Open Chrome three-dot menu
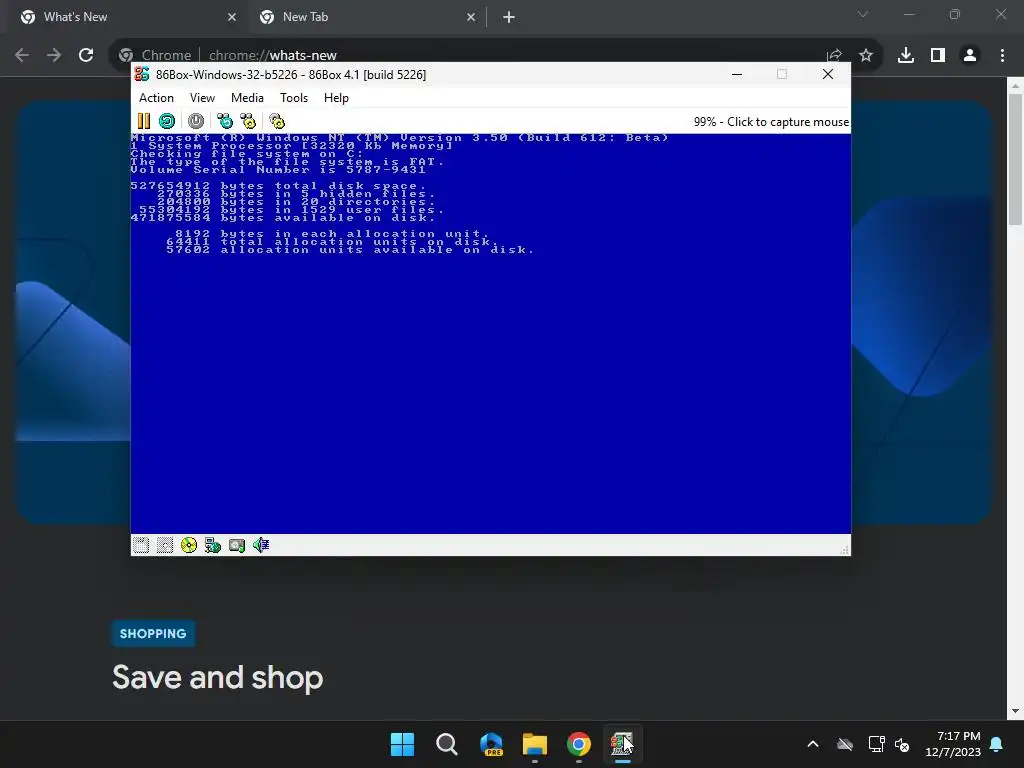Viewport: 1024px width, 768px height. 1002,55
